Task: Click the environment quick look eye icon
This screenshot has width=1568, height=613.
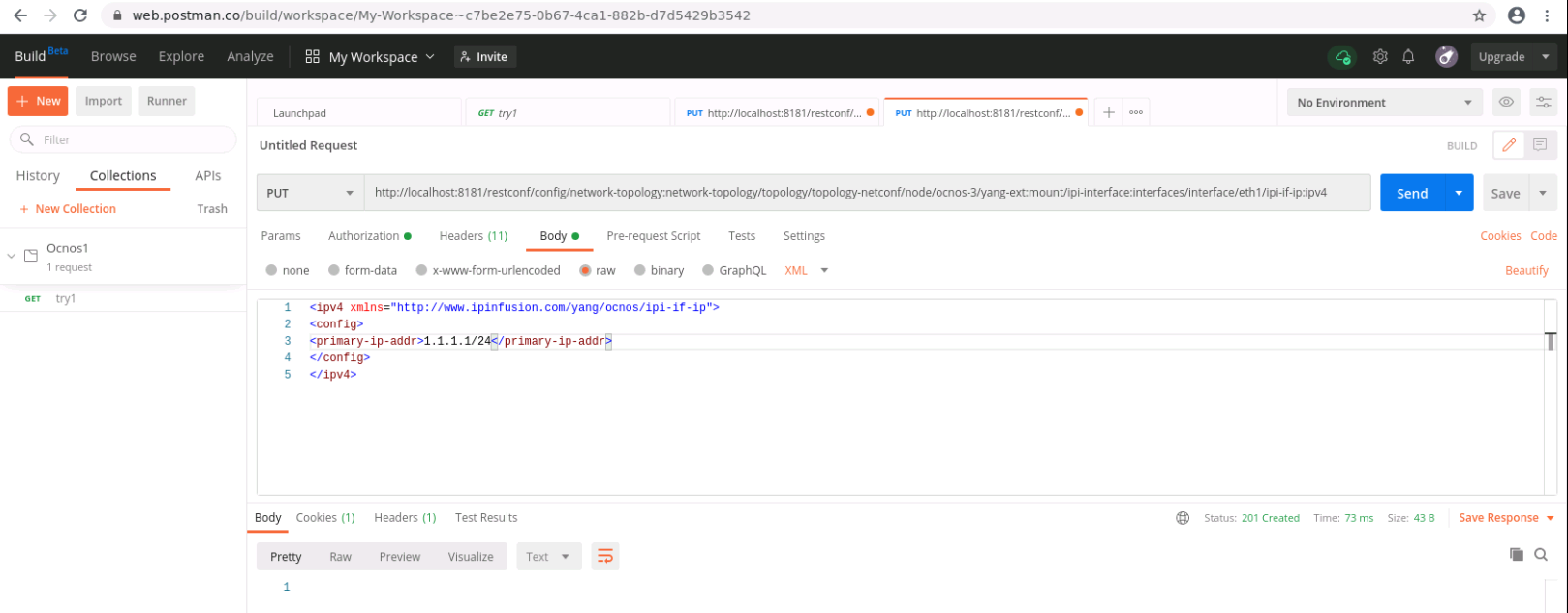Action: tap(1505, 103)
